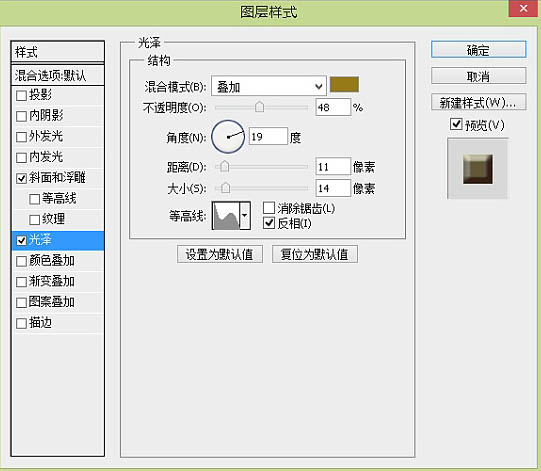Confirm with the 确定 button
Image resolution: width=541 pixels, height=471 pixels.
point(479,50)
